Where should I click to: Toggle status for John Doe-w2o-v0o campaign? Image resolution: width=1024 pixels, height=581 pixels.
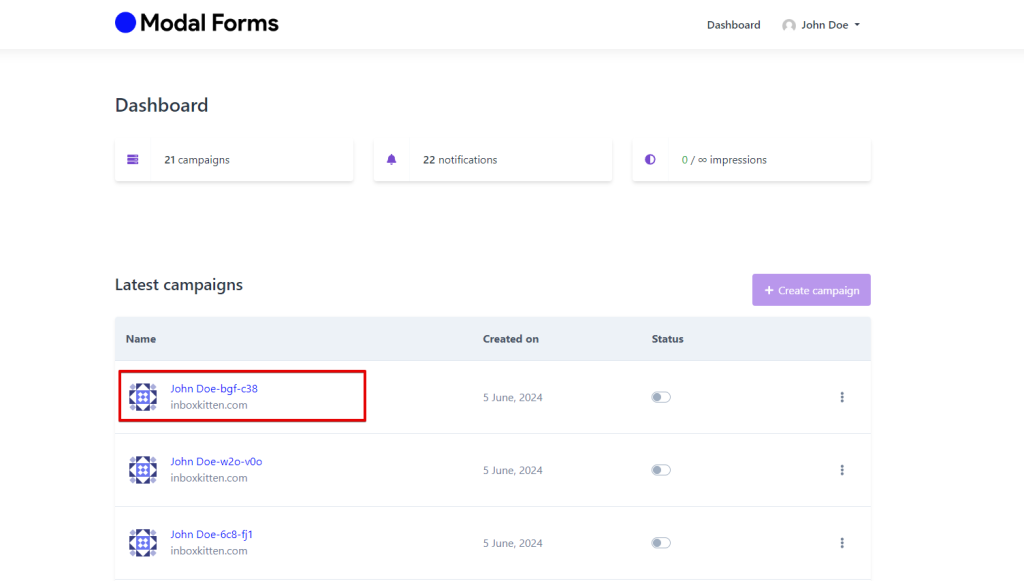click(x=660, y=470)
